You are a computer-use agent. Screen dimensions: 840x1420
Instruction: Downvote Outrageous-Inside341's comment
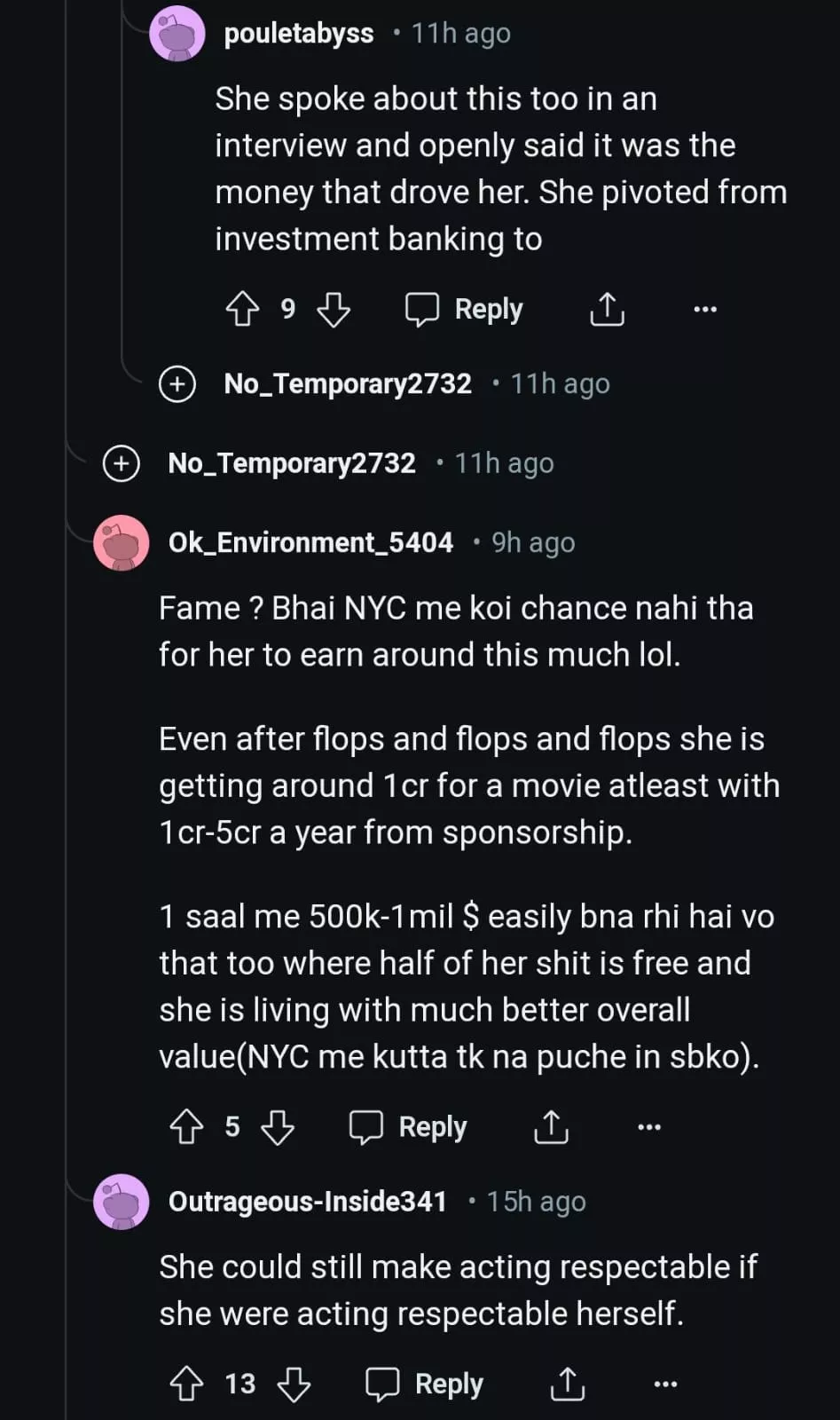click(294, 1384)
